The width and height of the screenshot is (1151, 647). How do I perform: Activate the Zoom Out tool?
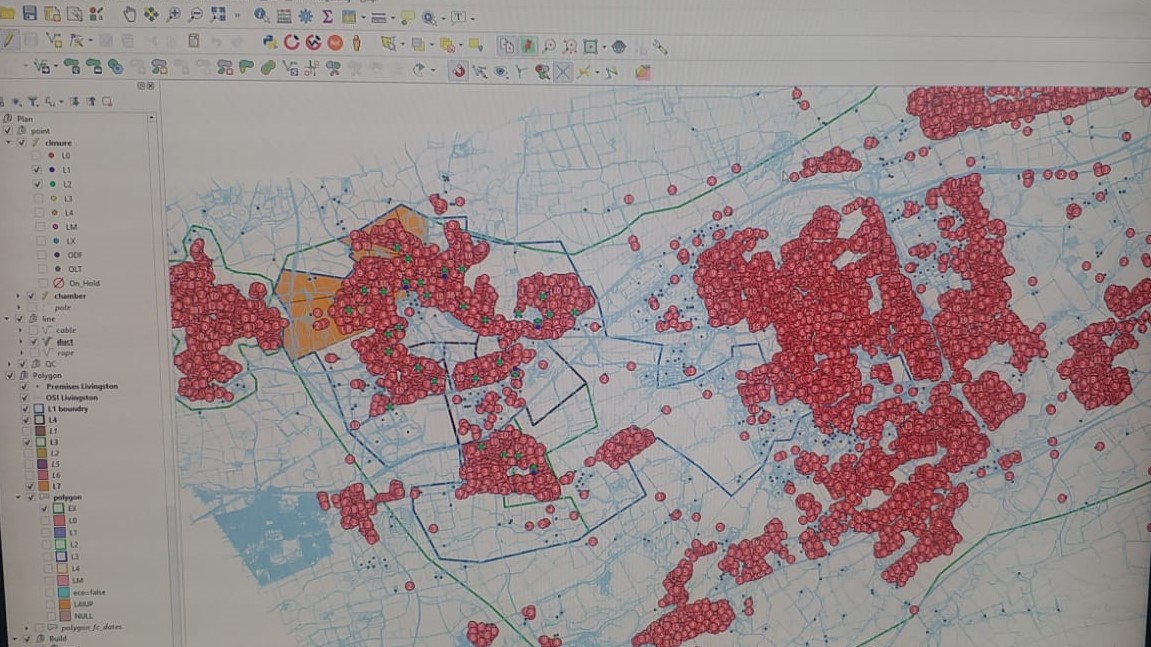coord(196,14)
